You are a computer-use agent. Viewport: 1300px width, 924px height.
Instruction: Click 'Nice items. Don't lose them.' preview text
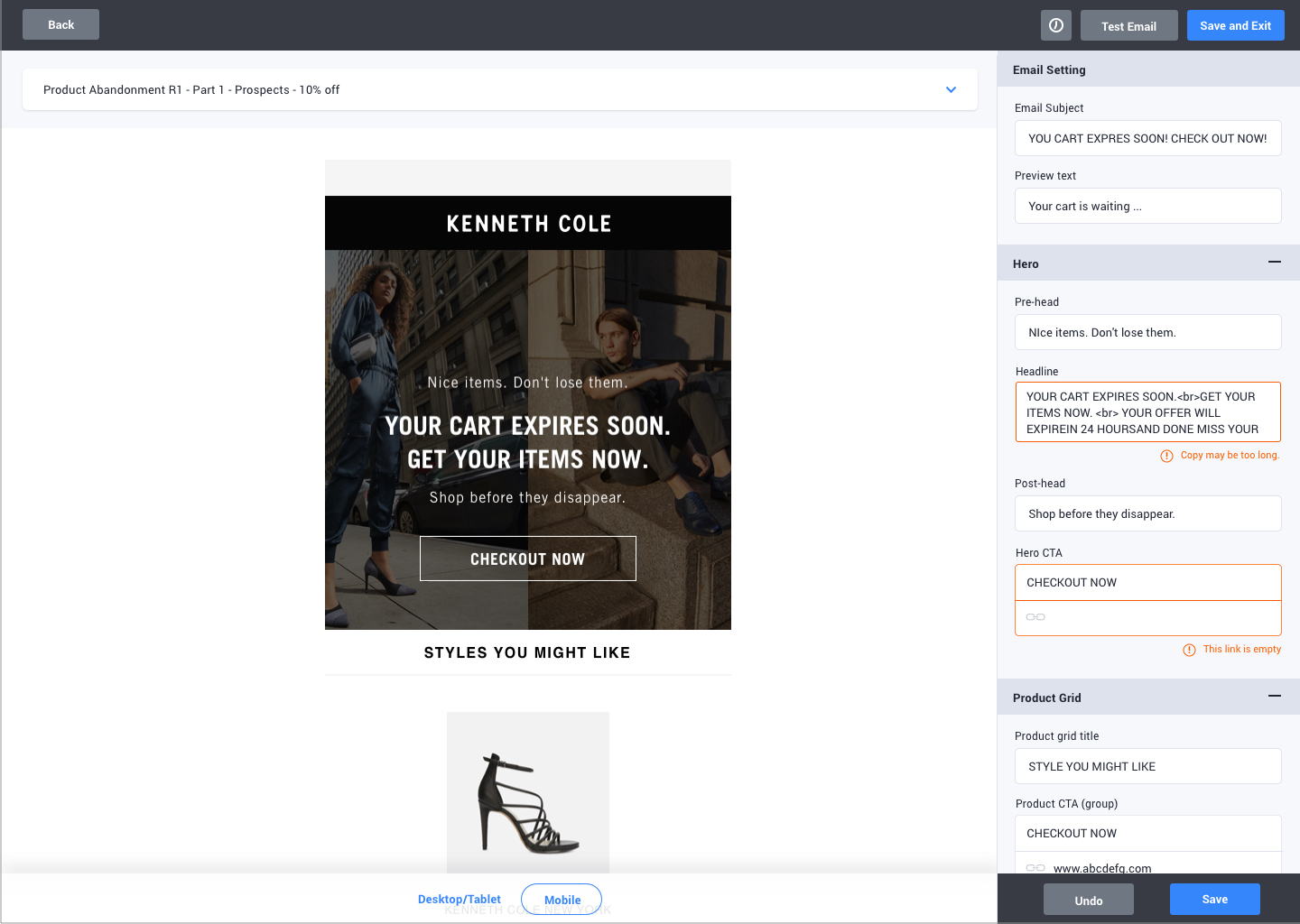tap(528, 383)
